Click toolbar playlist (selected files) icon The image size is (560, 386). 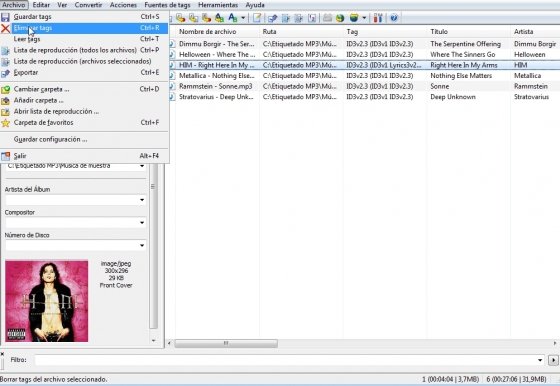[x=299, y=18]
